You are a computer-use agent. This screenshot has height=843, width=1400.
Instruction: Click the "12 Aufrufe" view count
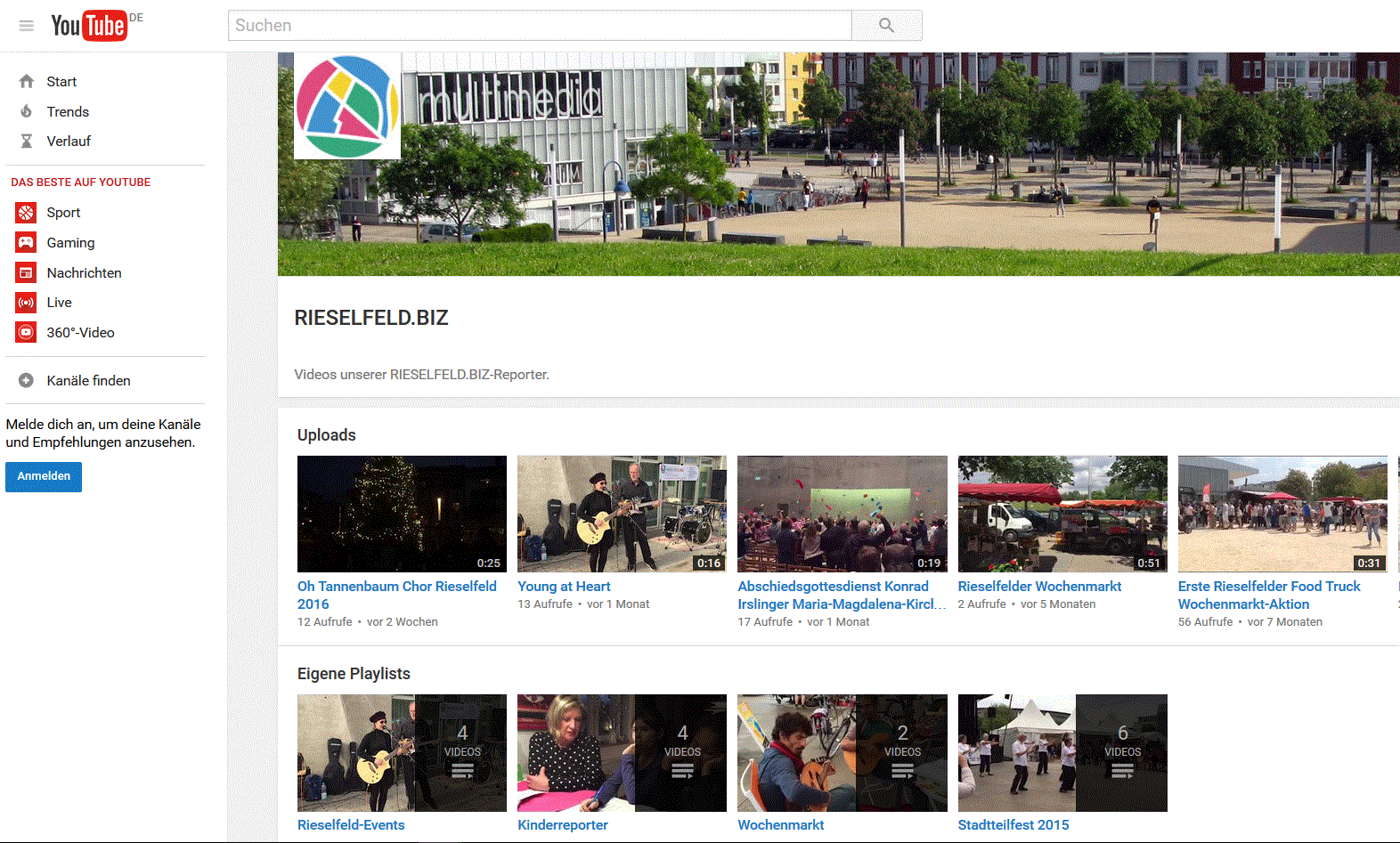click(x=325, y=621)
